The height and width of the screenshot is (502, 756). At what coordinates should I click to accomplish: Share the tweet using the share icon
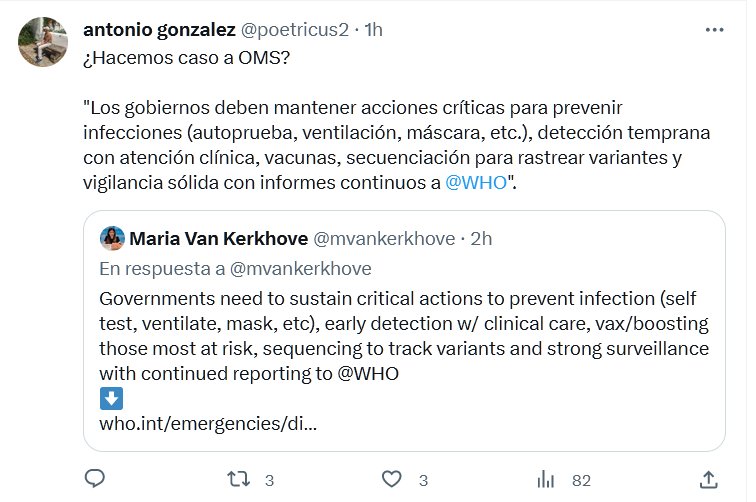(x=708, y=479)
